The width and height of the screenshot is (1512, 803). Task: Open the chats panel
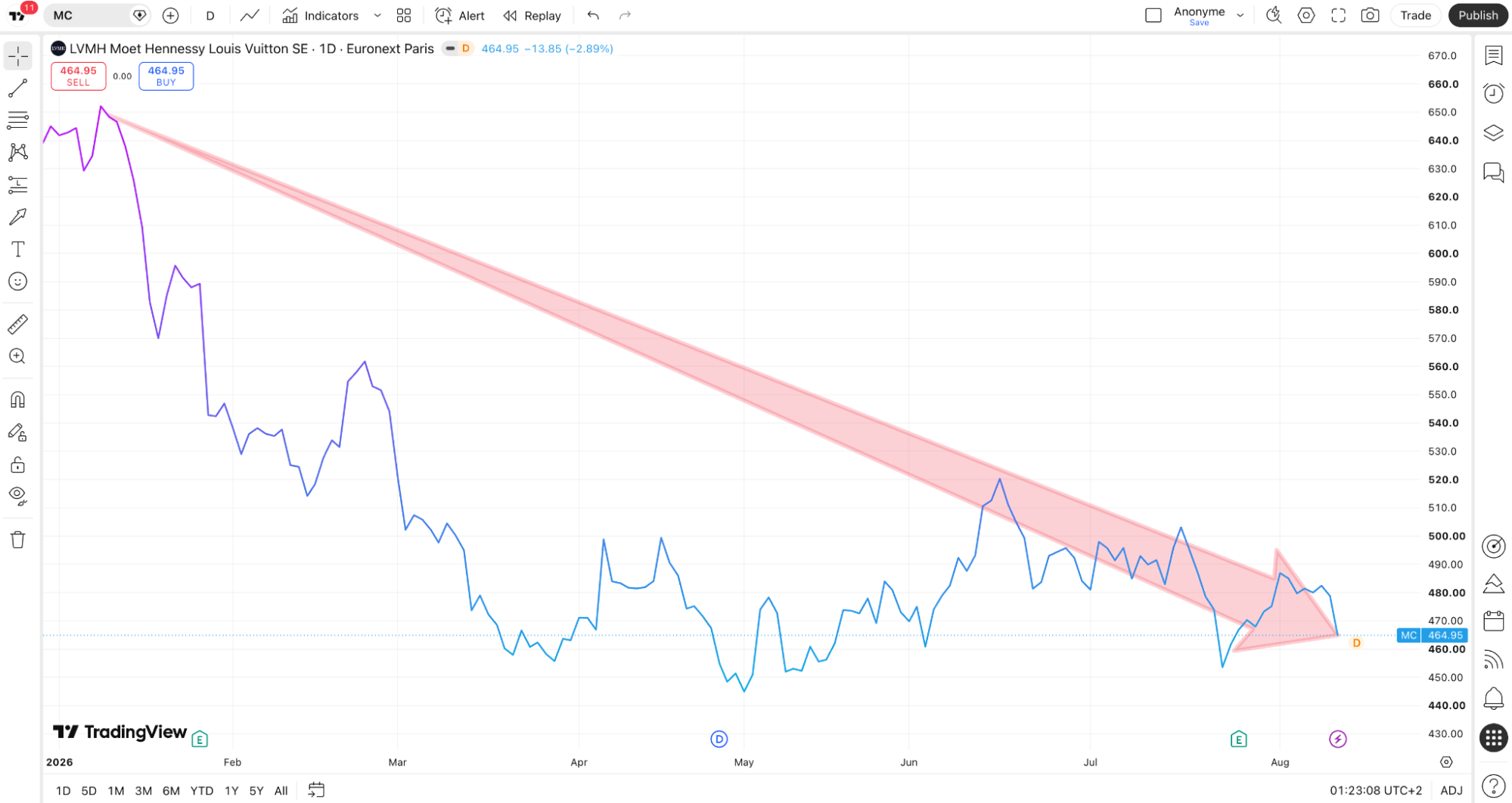tap(1494, 173)
